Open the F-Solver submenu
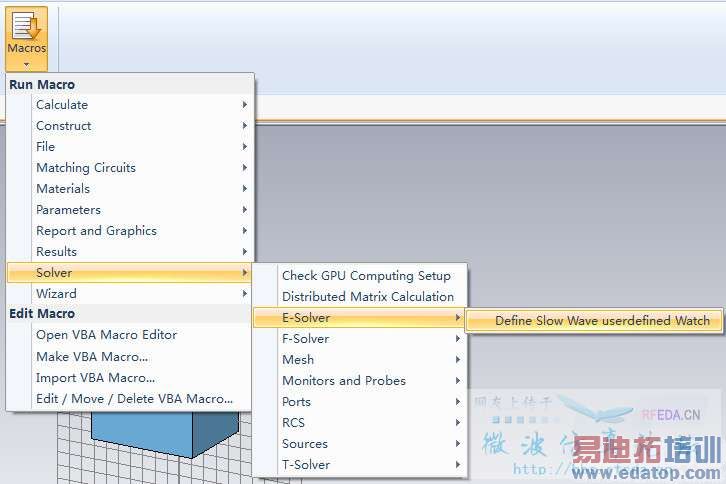 coord(305,339)
